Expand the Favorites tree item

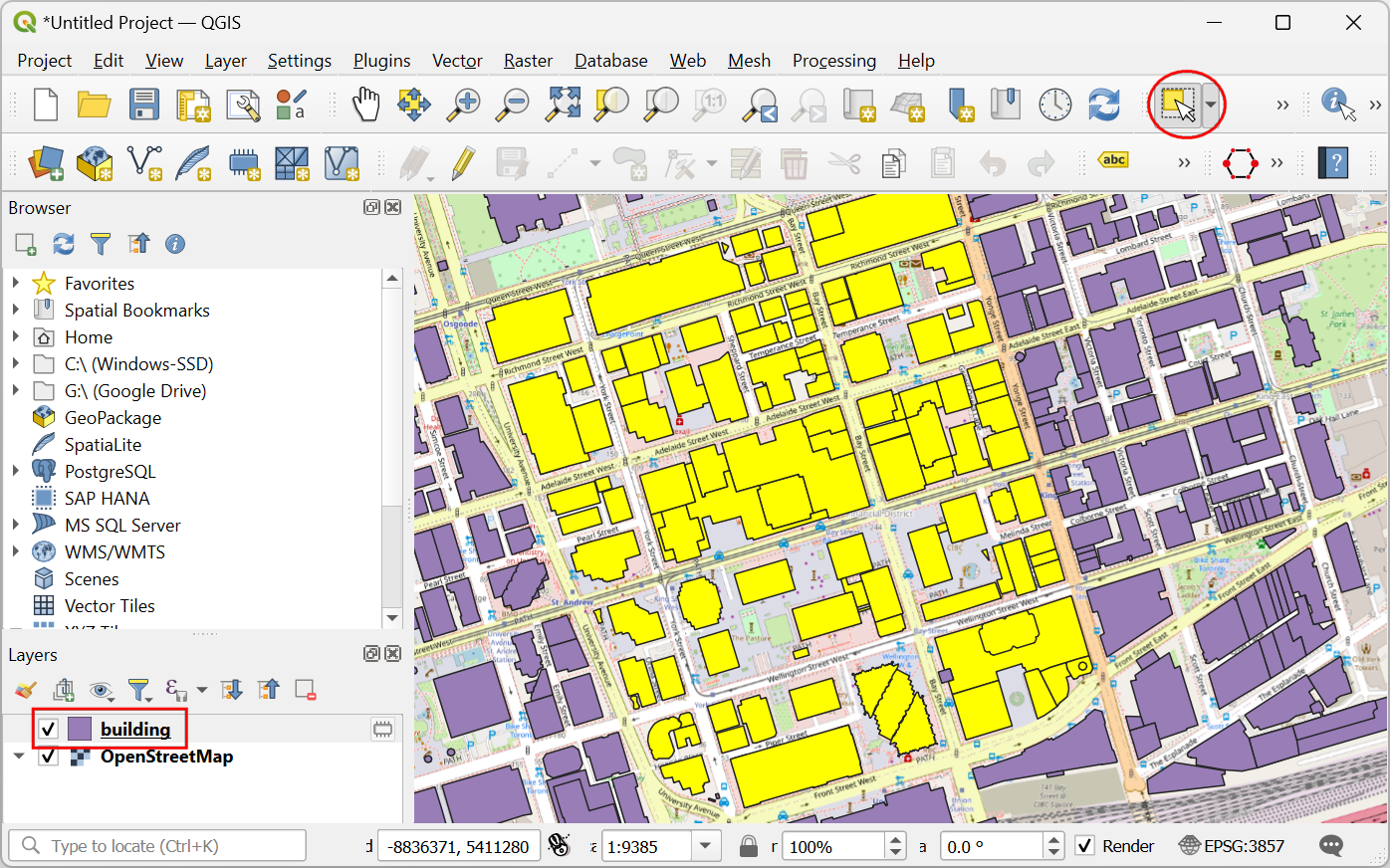[16, 284]
